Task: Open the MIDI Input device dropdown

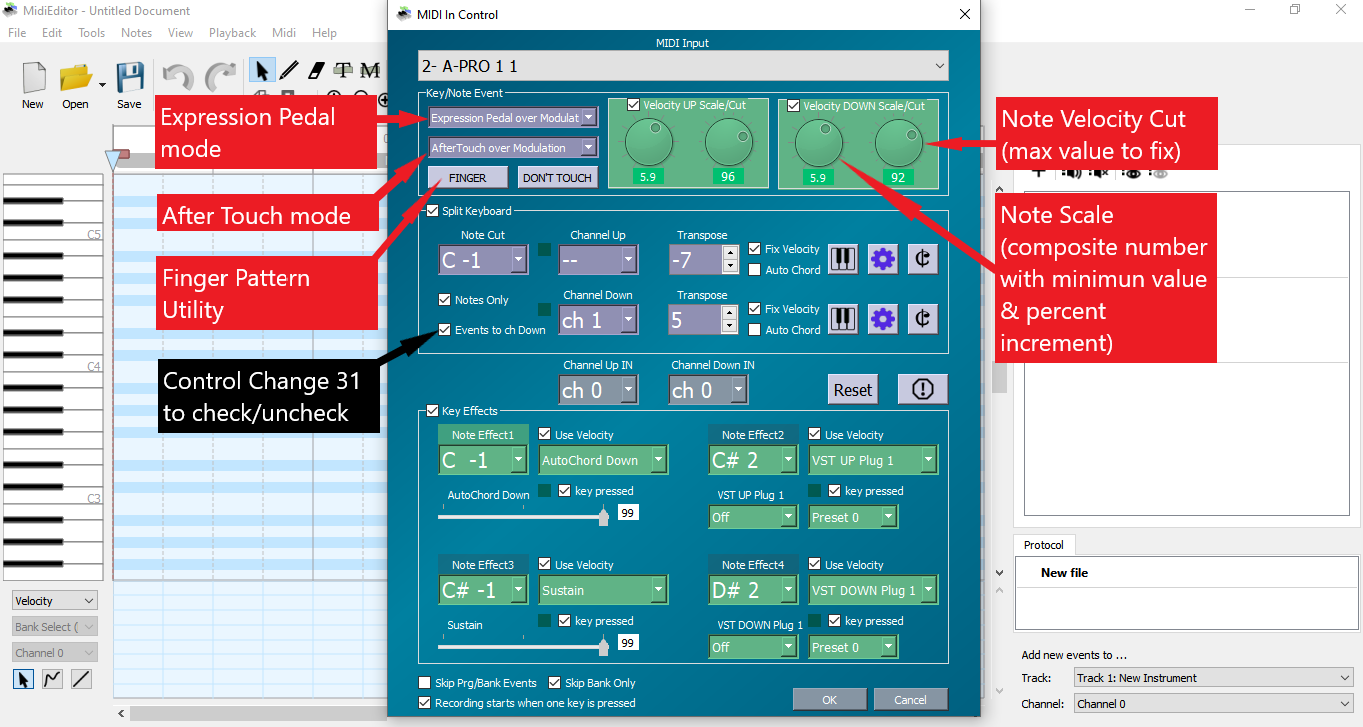Action: click(x=683, y=67)
